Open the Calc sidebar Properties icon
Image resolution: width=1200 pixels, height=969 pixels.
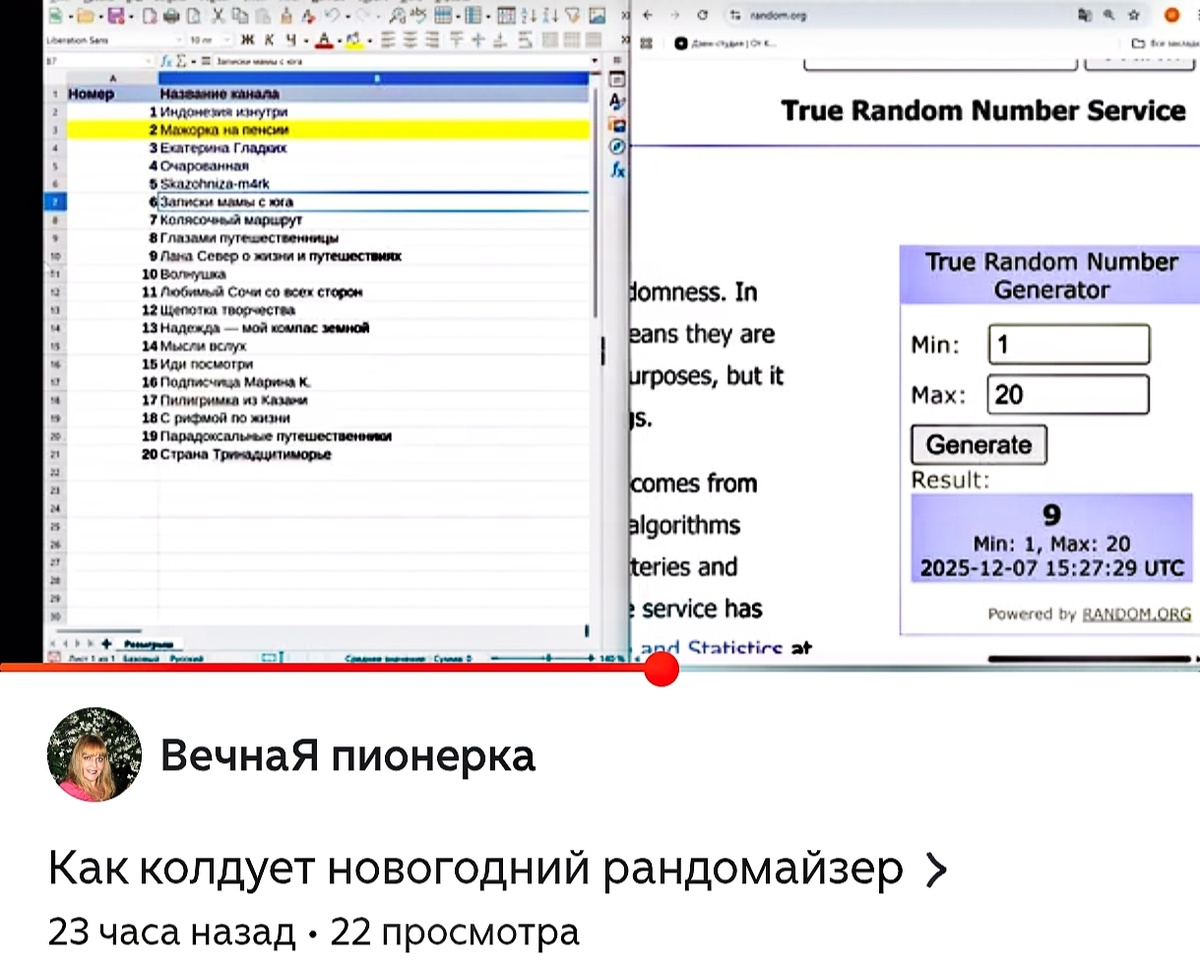(618, 79)
